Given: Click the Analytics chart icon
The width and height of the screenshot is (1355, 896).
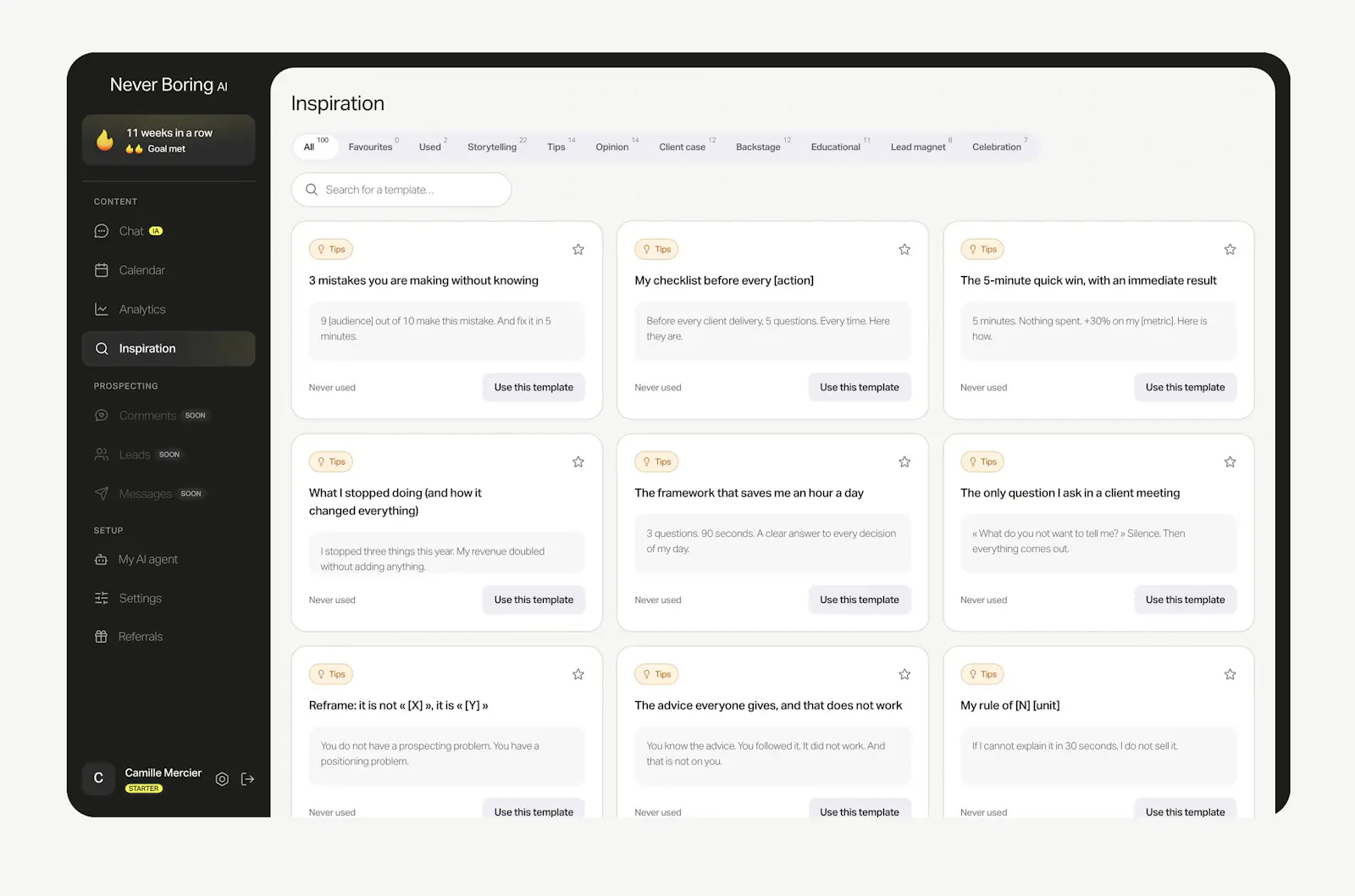Looking at the screenshot, I should tap(102, 309).
